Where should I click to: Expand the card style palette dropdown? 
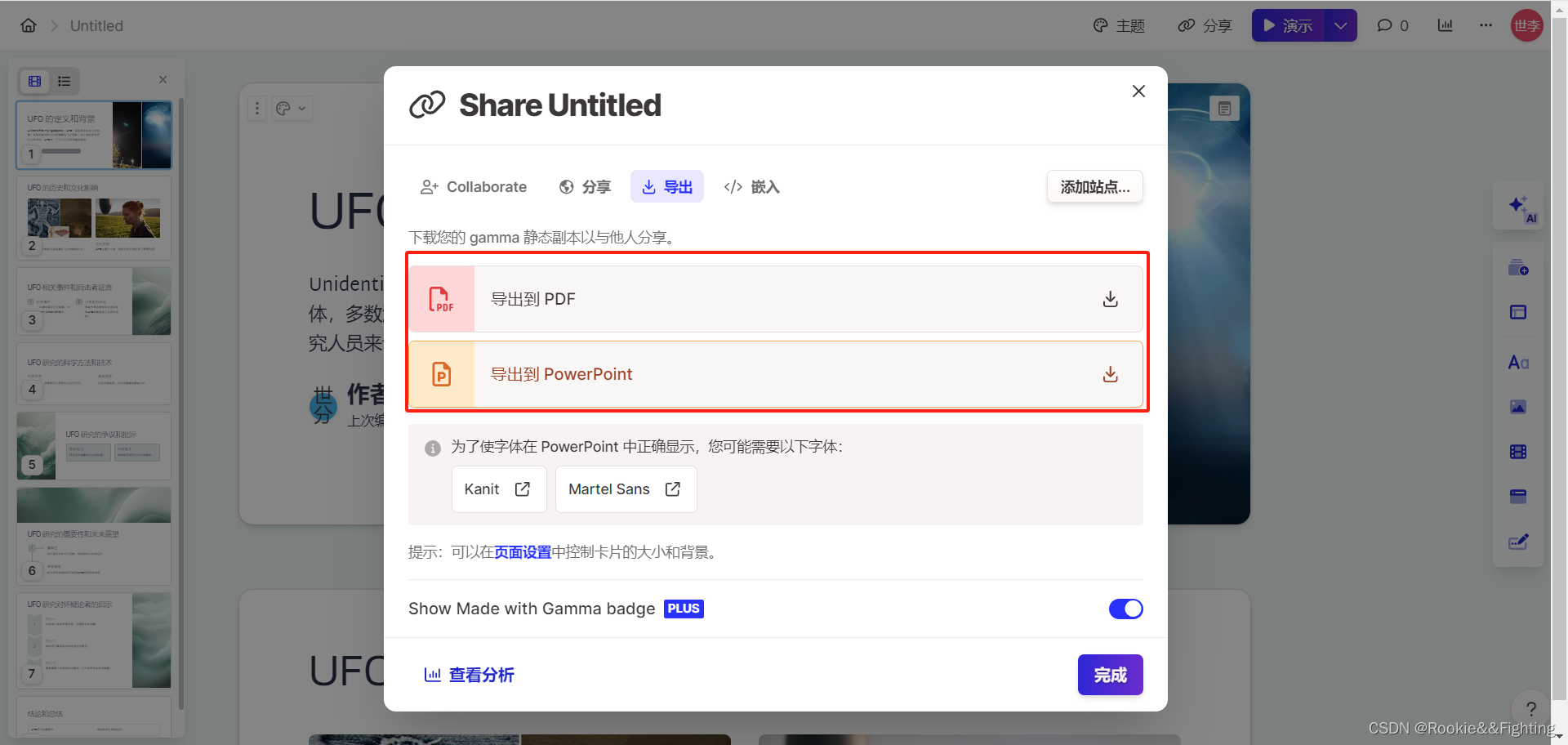coord(291,108)
